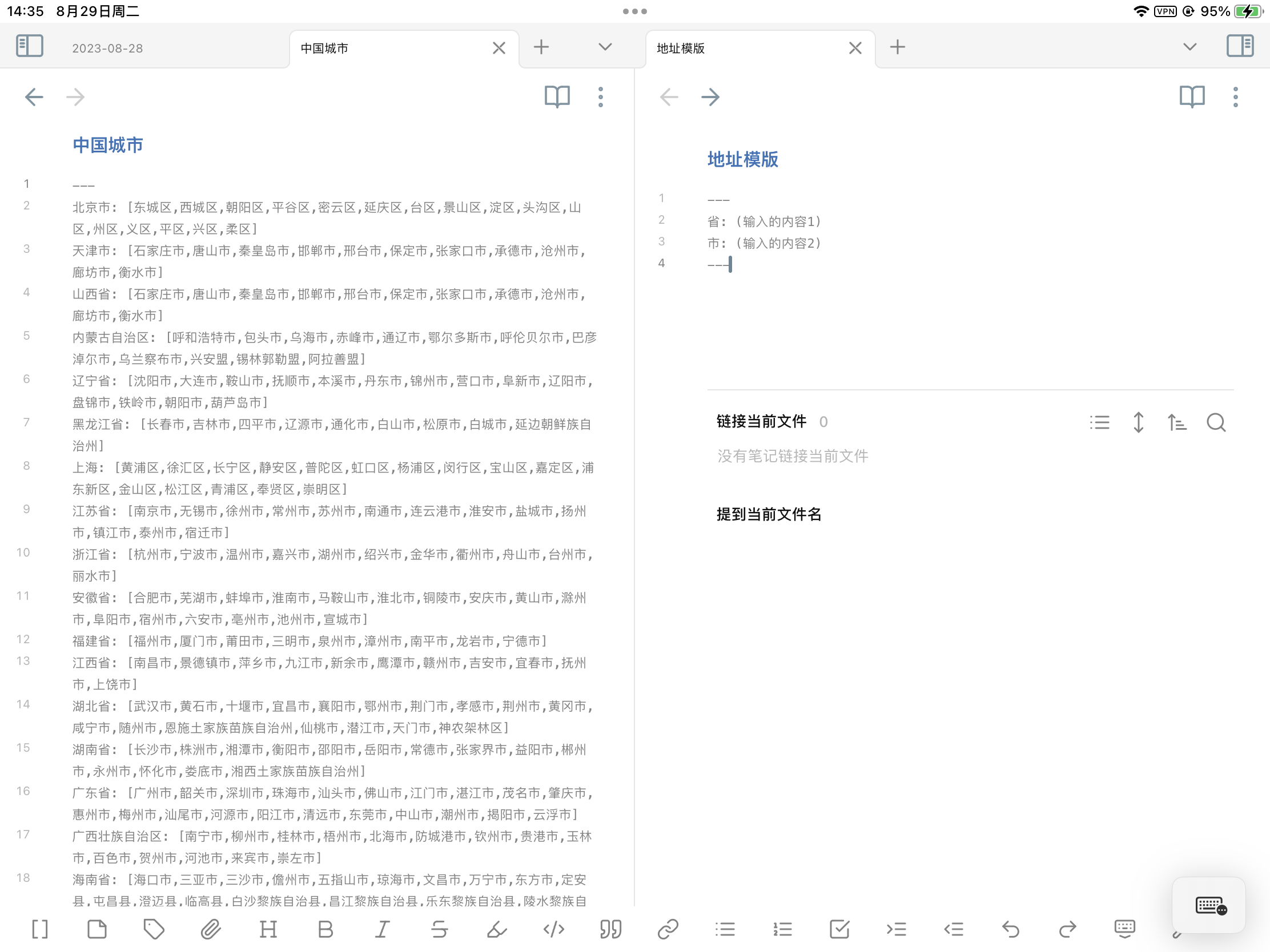Toggle checkbox task list
1270x952 pixels.
pos(839,929)
